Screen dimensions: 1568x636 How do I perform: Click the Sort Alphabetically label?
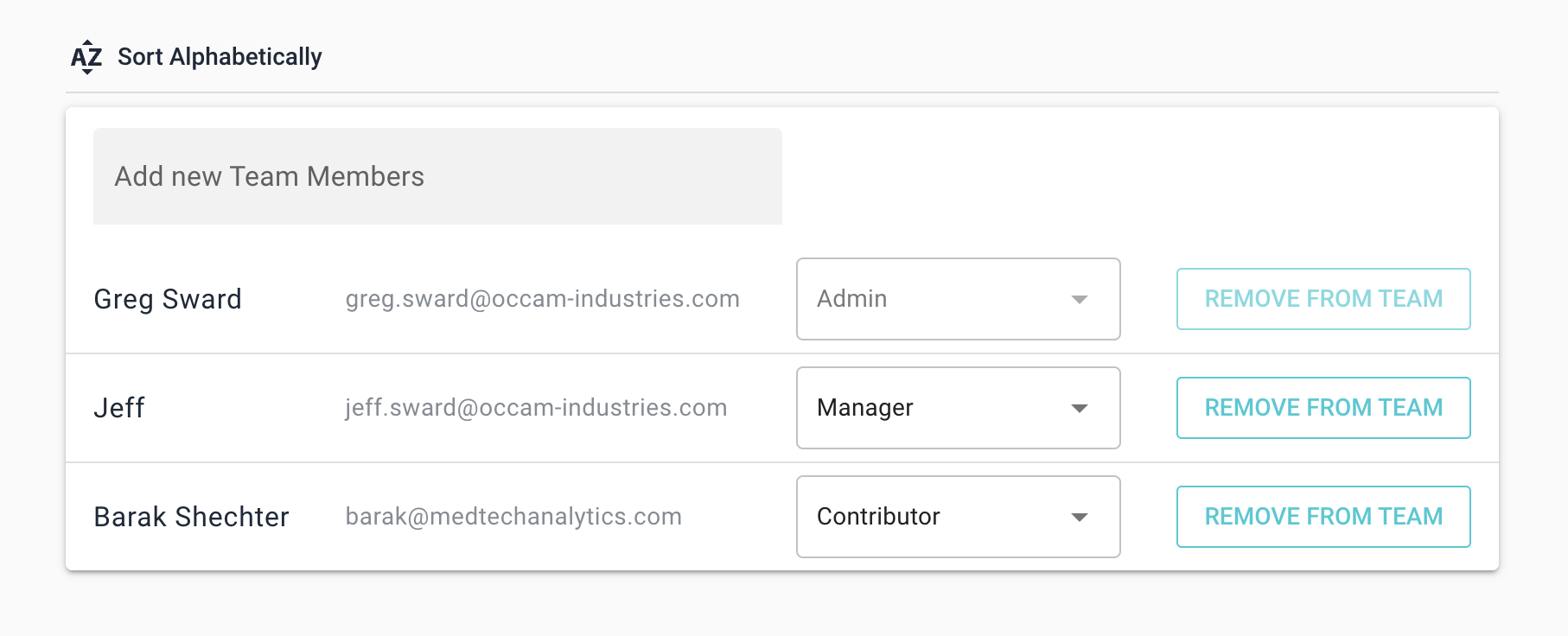click(220, 57)
